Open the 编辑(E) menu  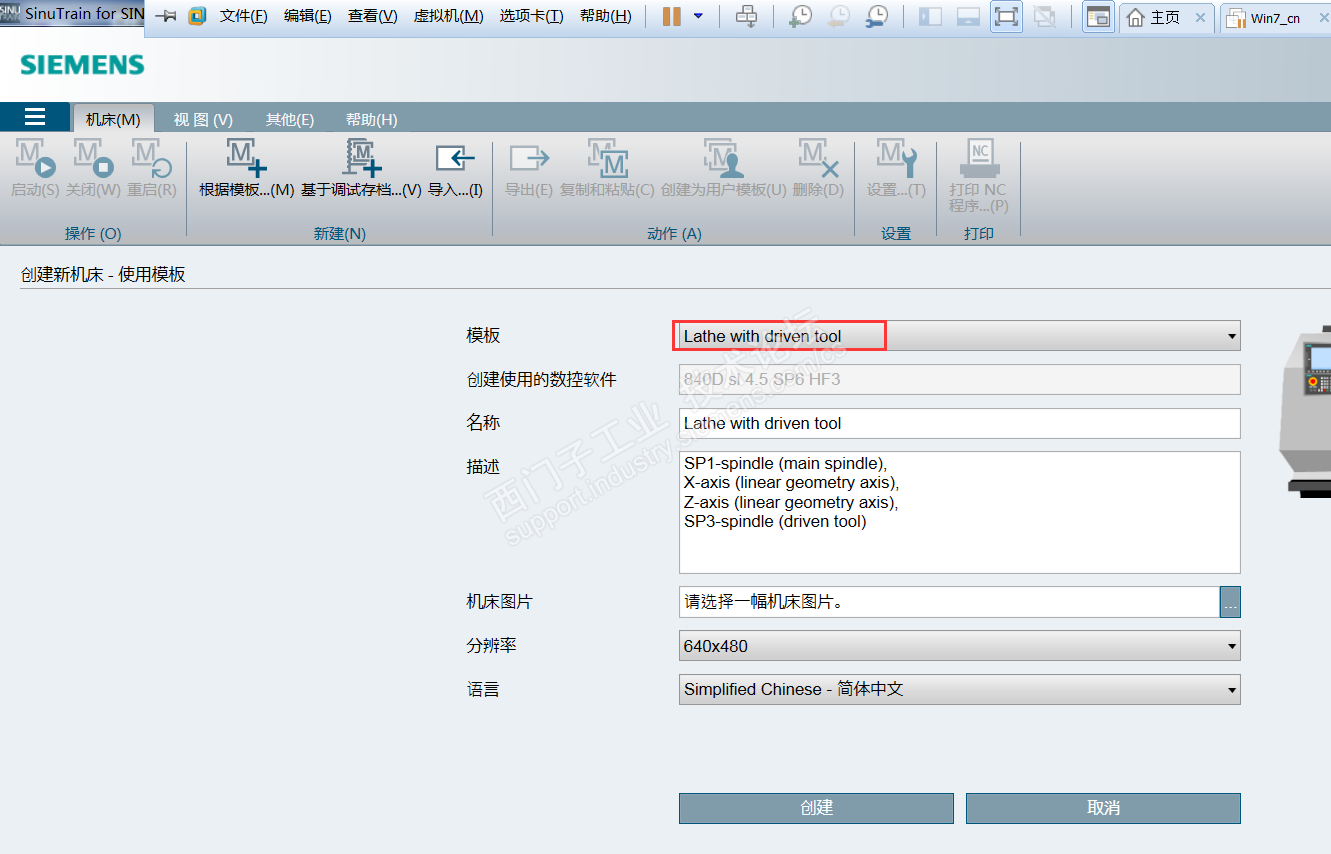308,17
